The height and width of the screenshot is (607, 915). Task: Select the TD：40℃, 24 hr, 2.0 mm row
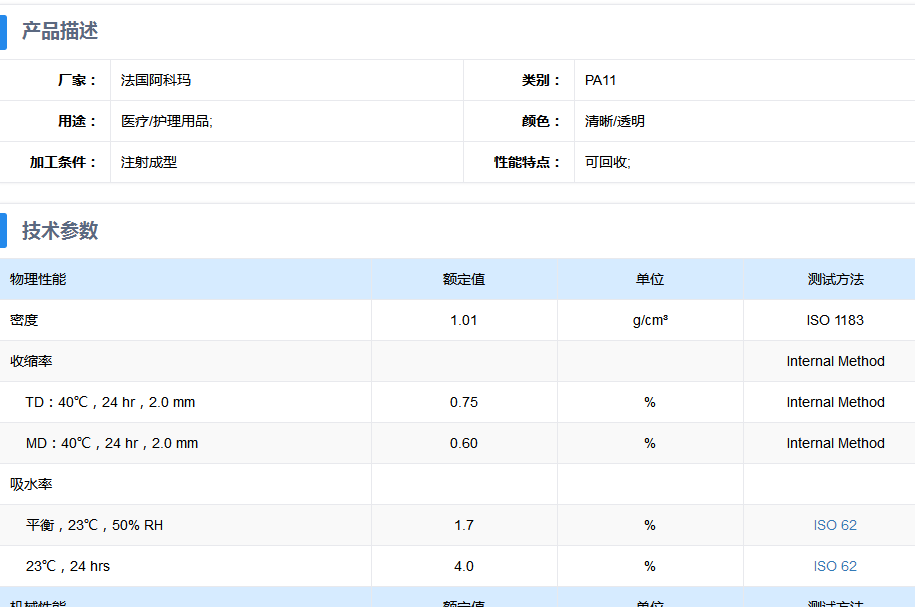coord(110,402)
